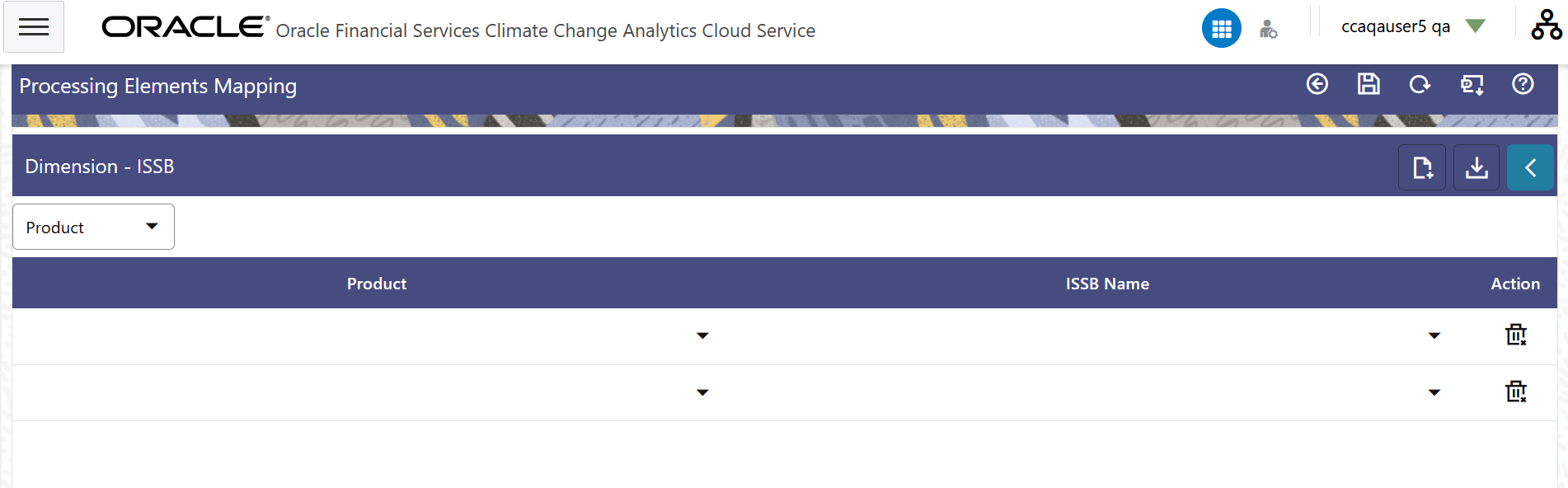Click the download button
The height and width of the screenshot is (488, 1568).
tap(1476, 167)
